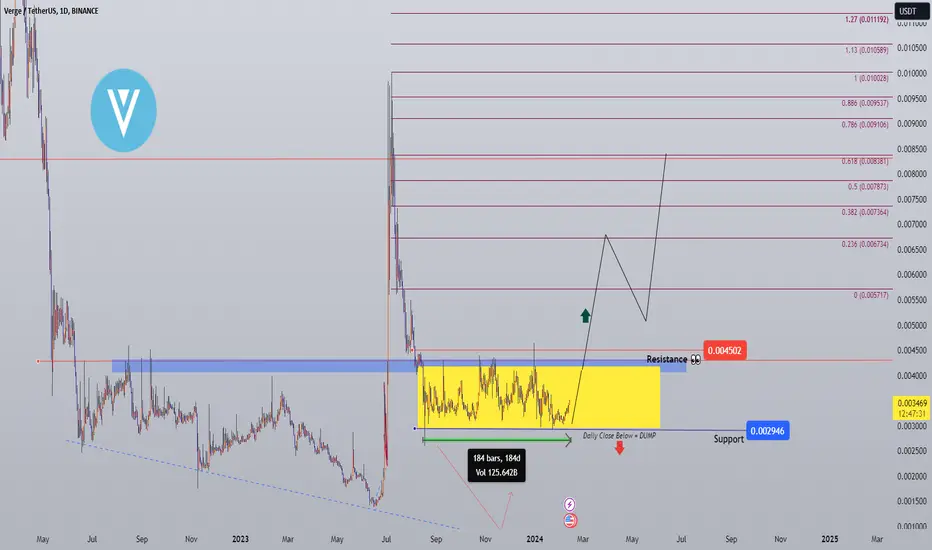Screen dimensions: 932x550
Task: Click the 2024 label on time axis
Action: pyautogui.click(x=534, y=539)
